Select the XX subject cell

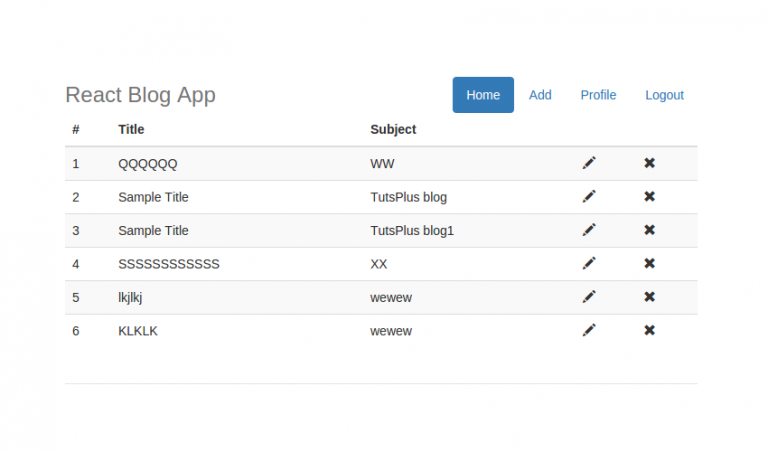379,264
